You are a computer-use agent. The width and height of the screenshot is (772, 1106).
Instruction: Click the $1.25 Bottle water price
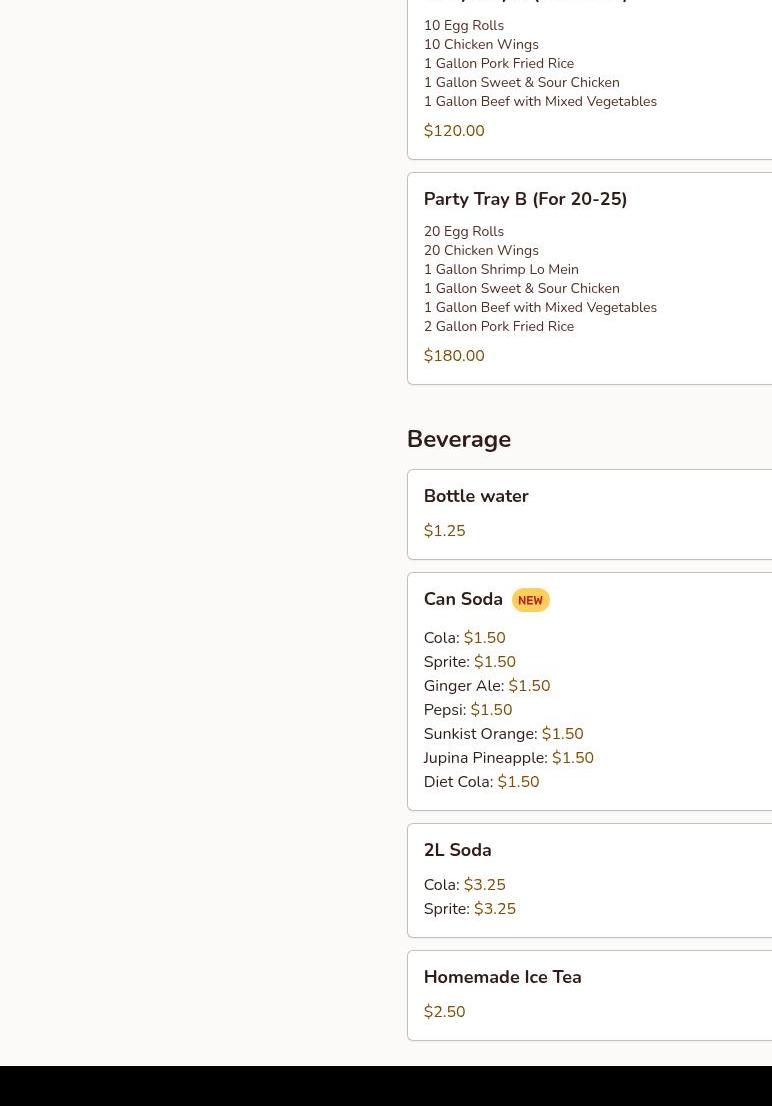click(444, 531)
